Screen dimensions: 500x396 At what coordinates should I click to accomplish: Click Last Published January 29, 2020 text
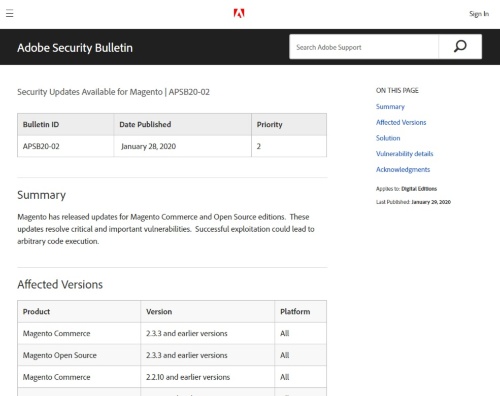point(413,202)
